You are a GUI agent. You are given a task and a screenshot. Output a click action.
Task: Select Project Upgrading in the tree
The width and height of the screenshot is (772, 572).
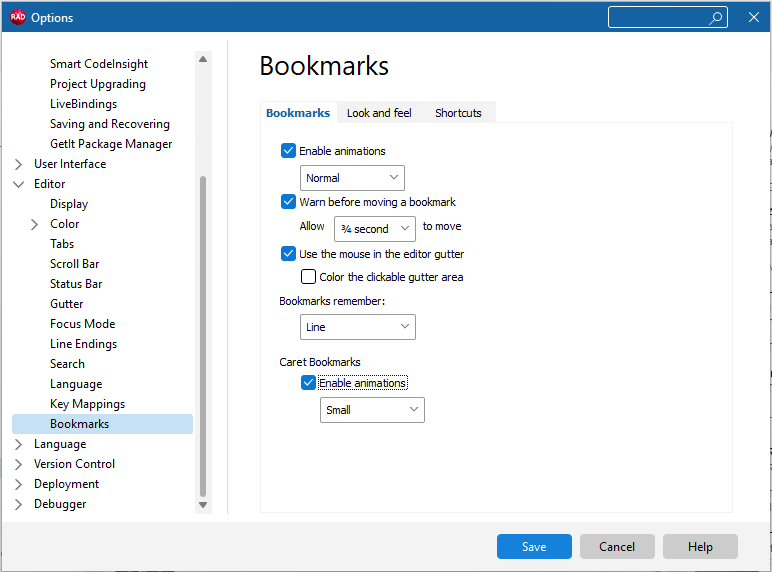click(x=97, y=84)
